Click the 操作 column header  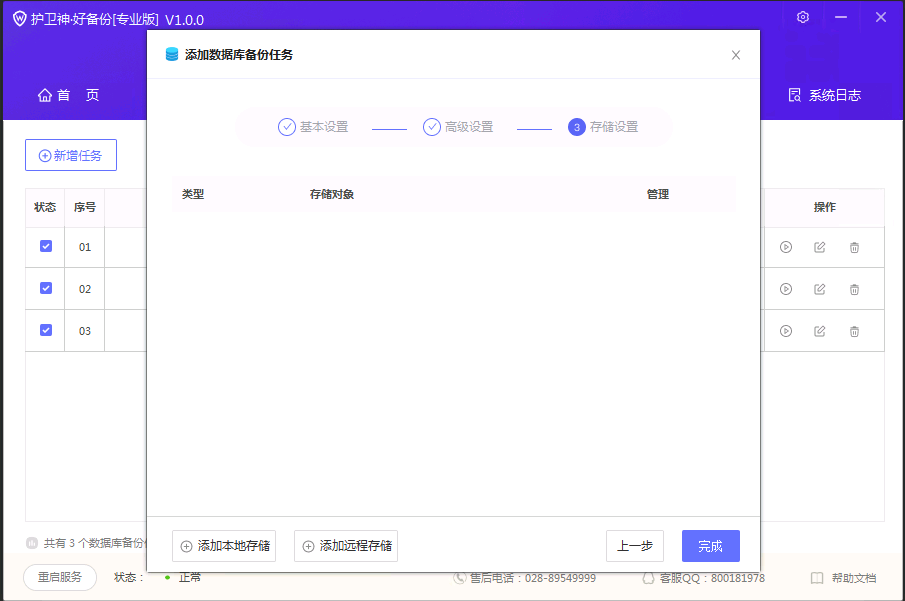tap(824, 207)
